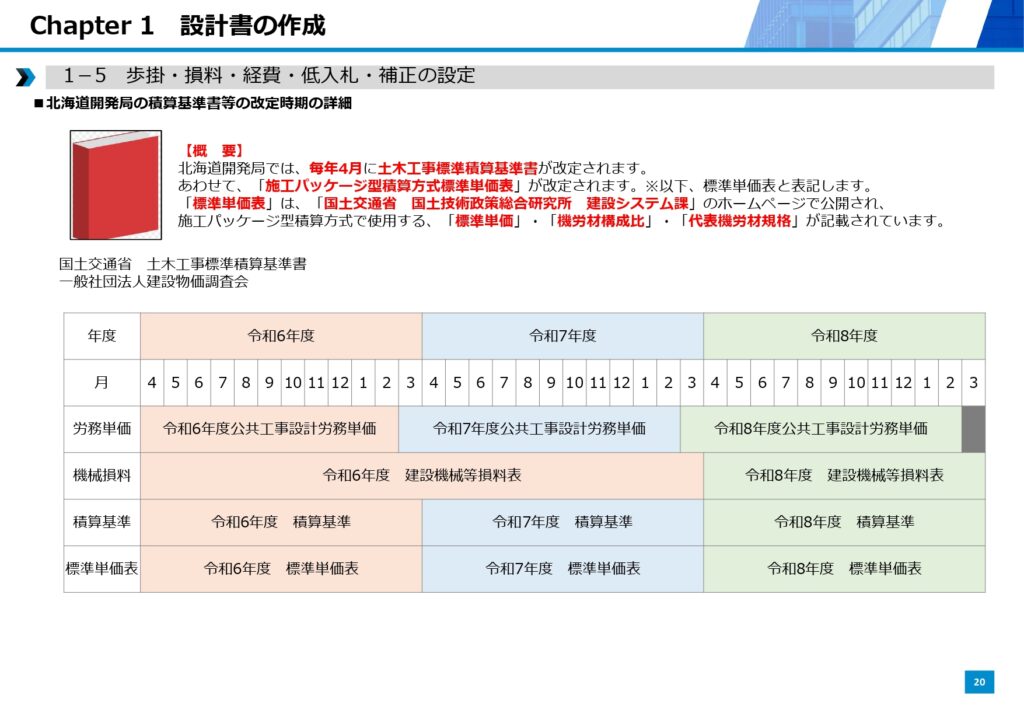Image resolution: width=1024 pixels, height=724 pixels.
Task: Select the 令和7年度 fiscal year header cell
Action: [x=563, y=336]
